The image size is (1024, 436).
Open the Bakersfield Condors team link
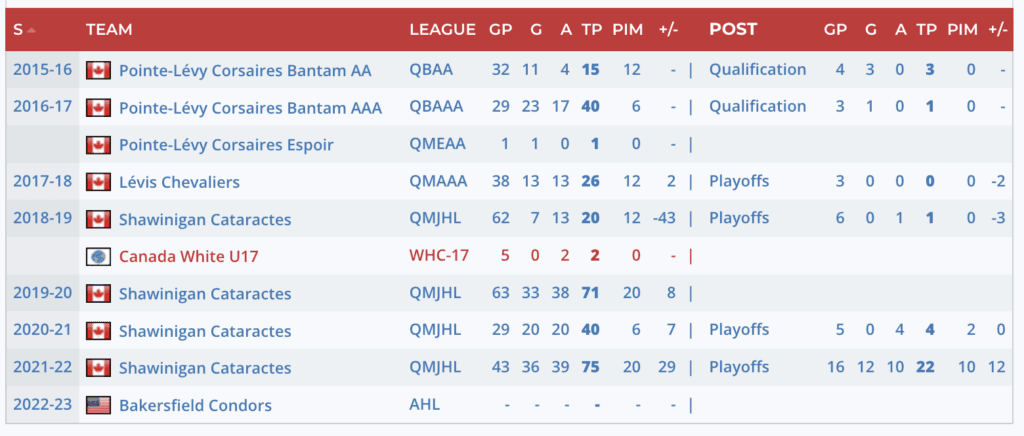pos(195,406)
